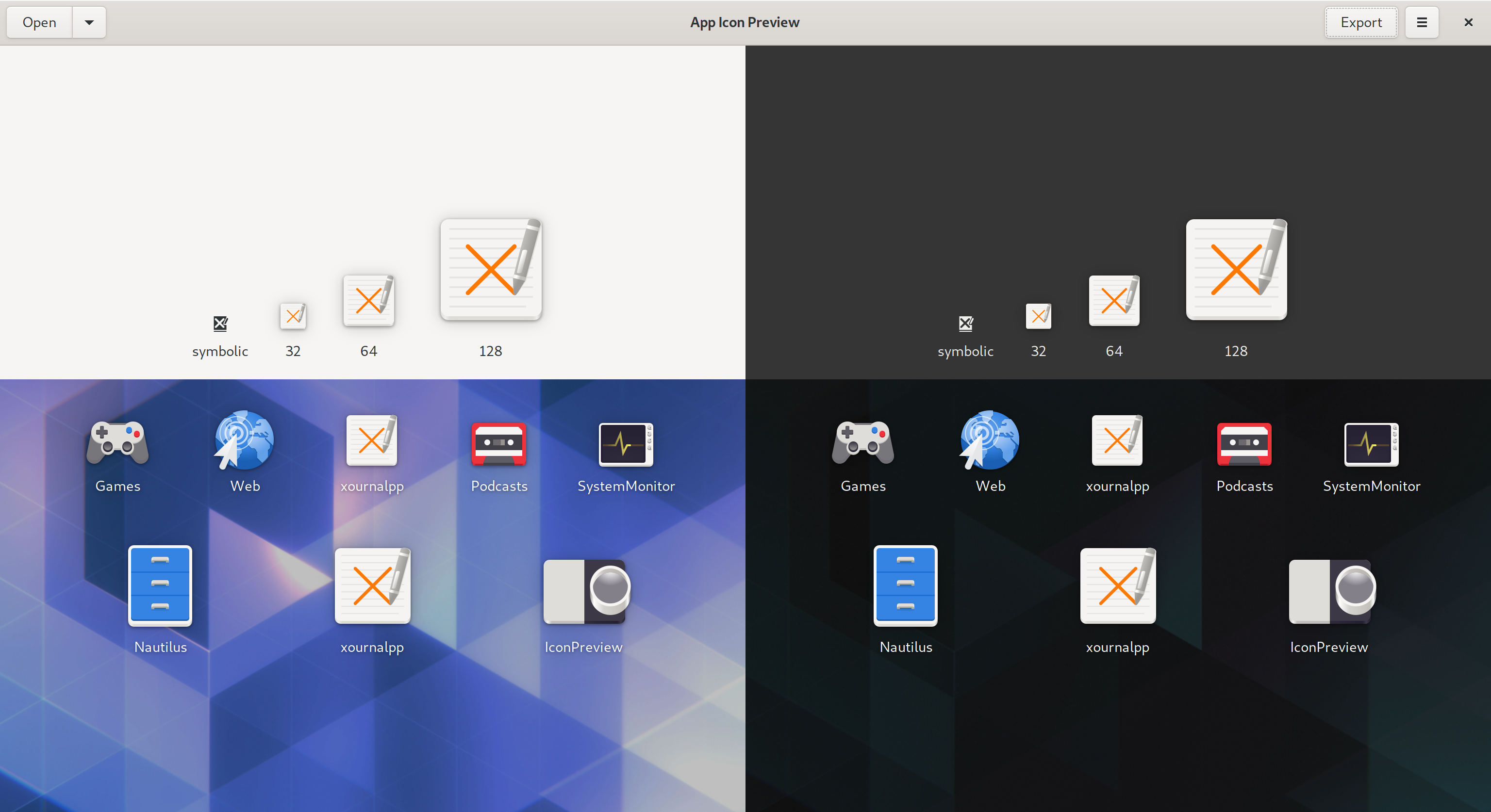
Task: Click 'symbolic' label in light panel
Action: tap(220, 351)
